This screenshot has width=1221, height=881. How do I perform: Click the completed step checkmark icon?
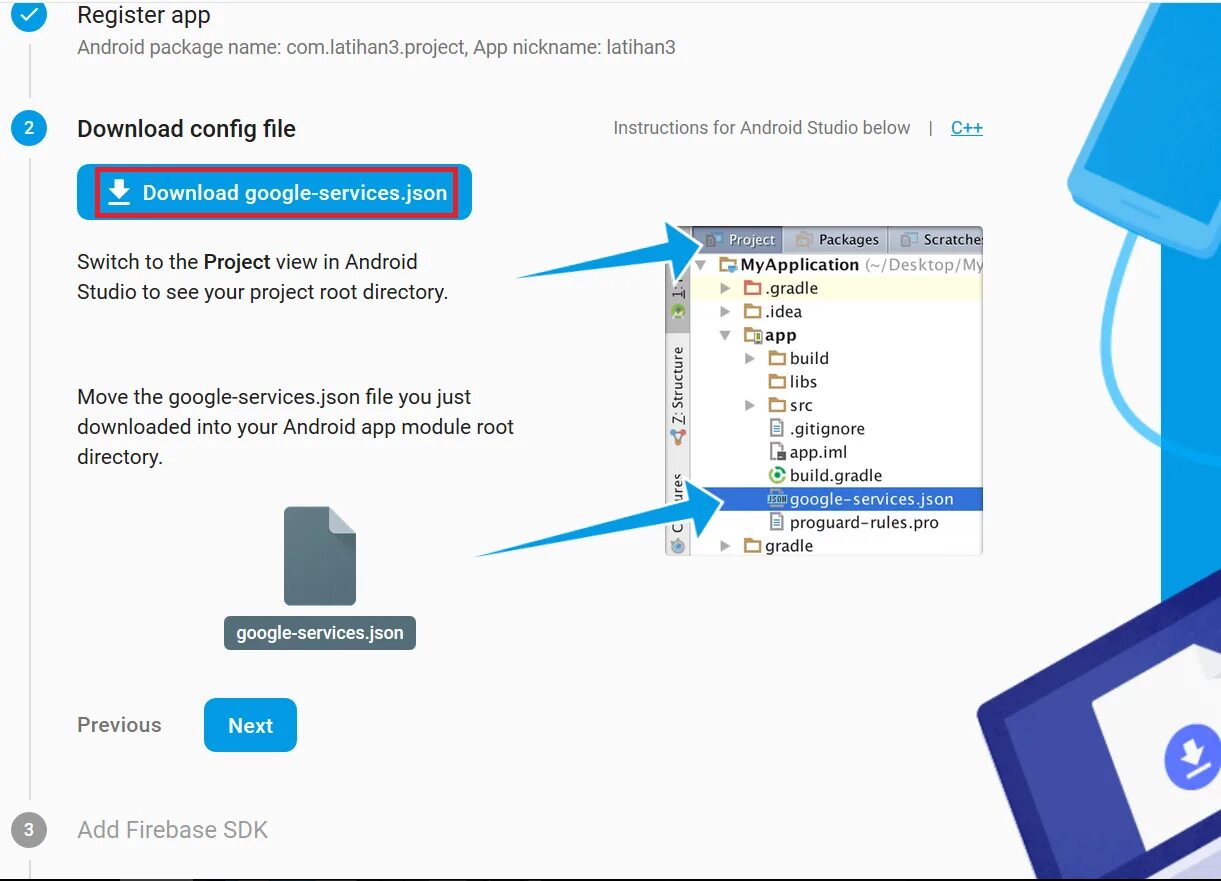tap(29, 15)
